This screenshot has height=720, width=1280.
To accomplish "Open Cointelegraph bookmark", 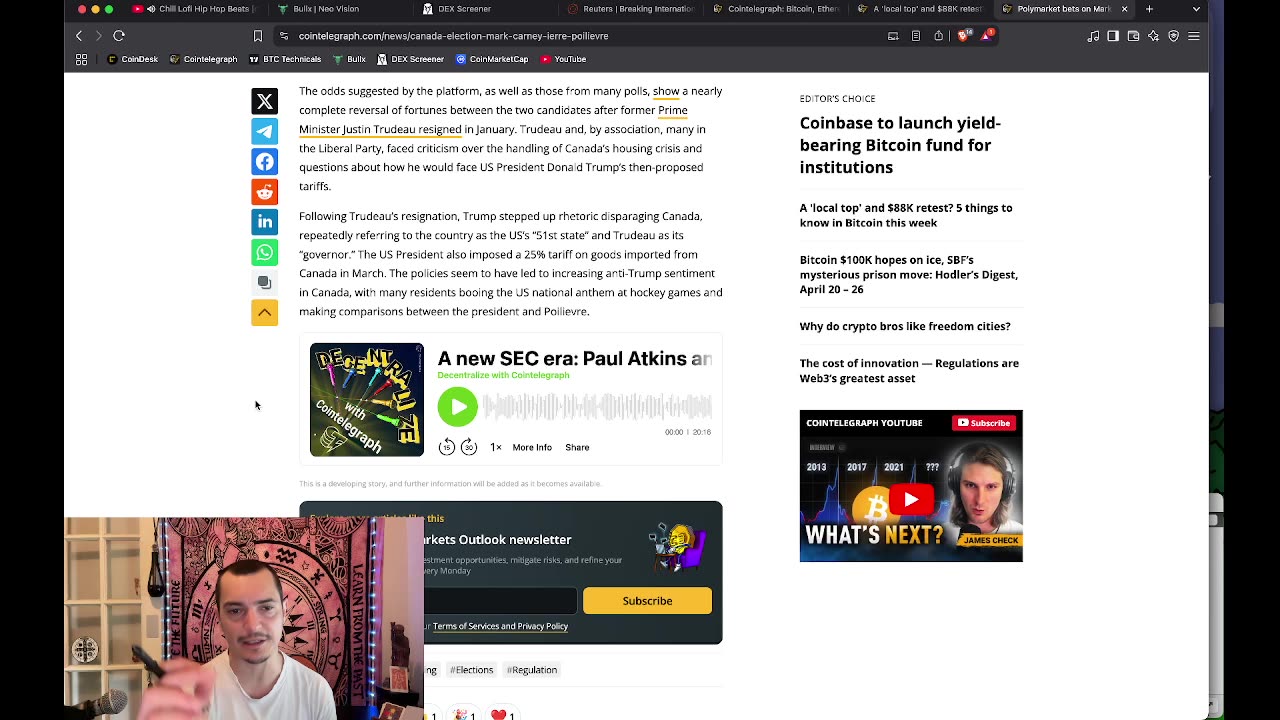I will click(203, 59).
